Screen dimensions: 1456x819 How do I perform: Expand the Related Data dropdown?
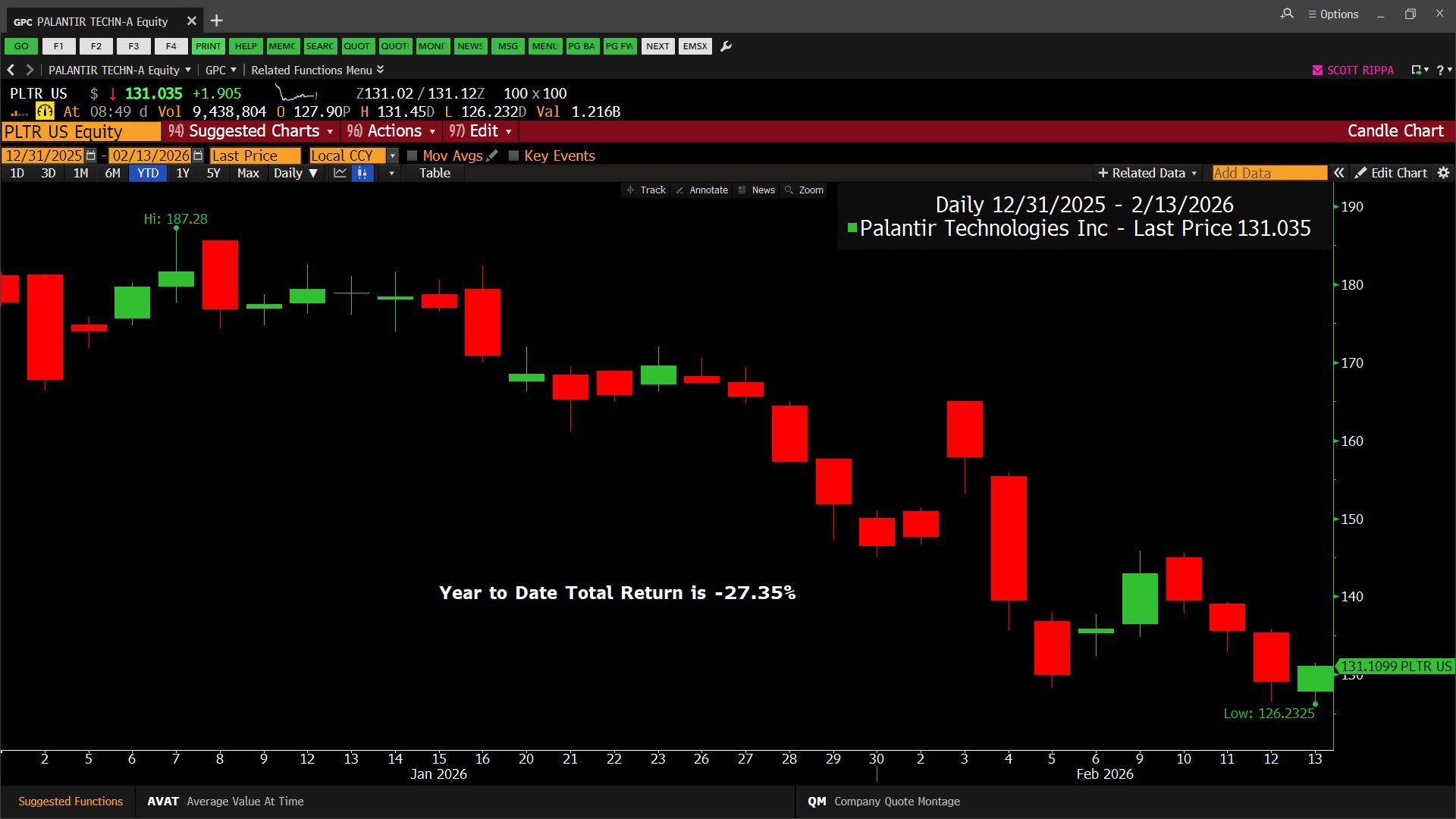point(1147,173)
